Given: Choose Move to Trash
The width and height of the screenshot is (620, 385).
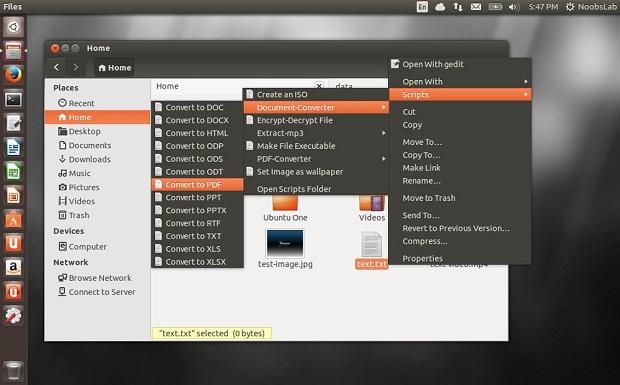Looking at the screenshot, I should click(460, 198).
